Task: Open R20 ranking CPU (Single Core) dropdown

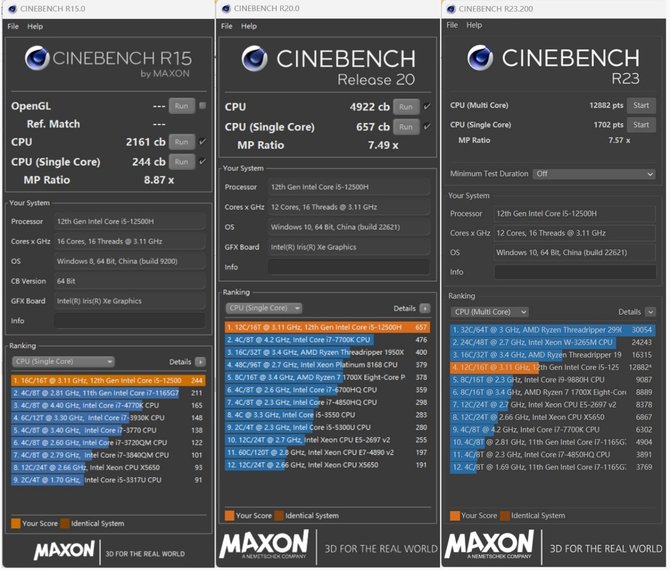Action: 266,309
